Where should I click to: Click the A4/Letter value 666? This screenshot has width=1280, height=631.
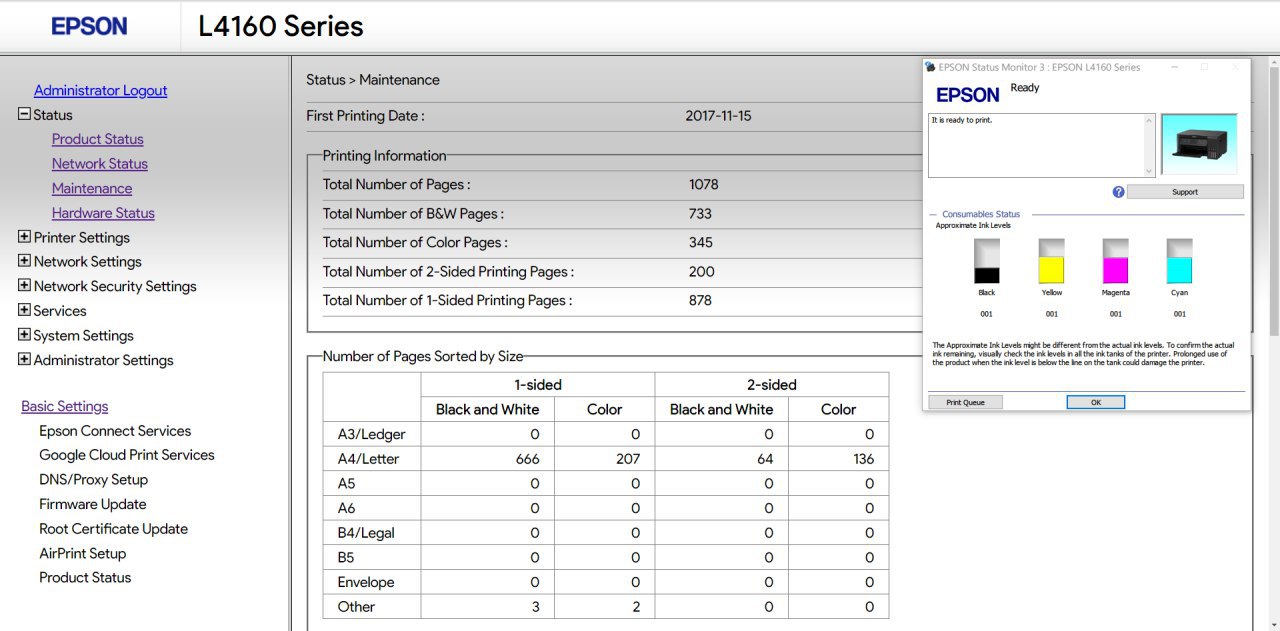pos(527,459)
